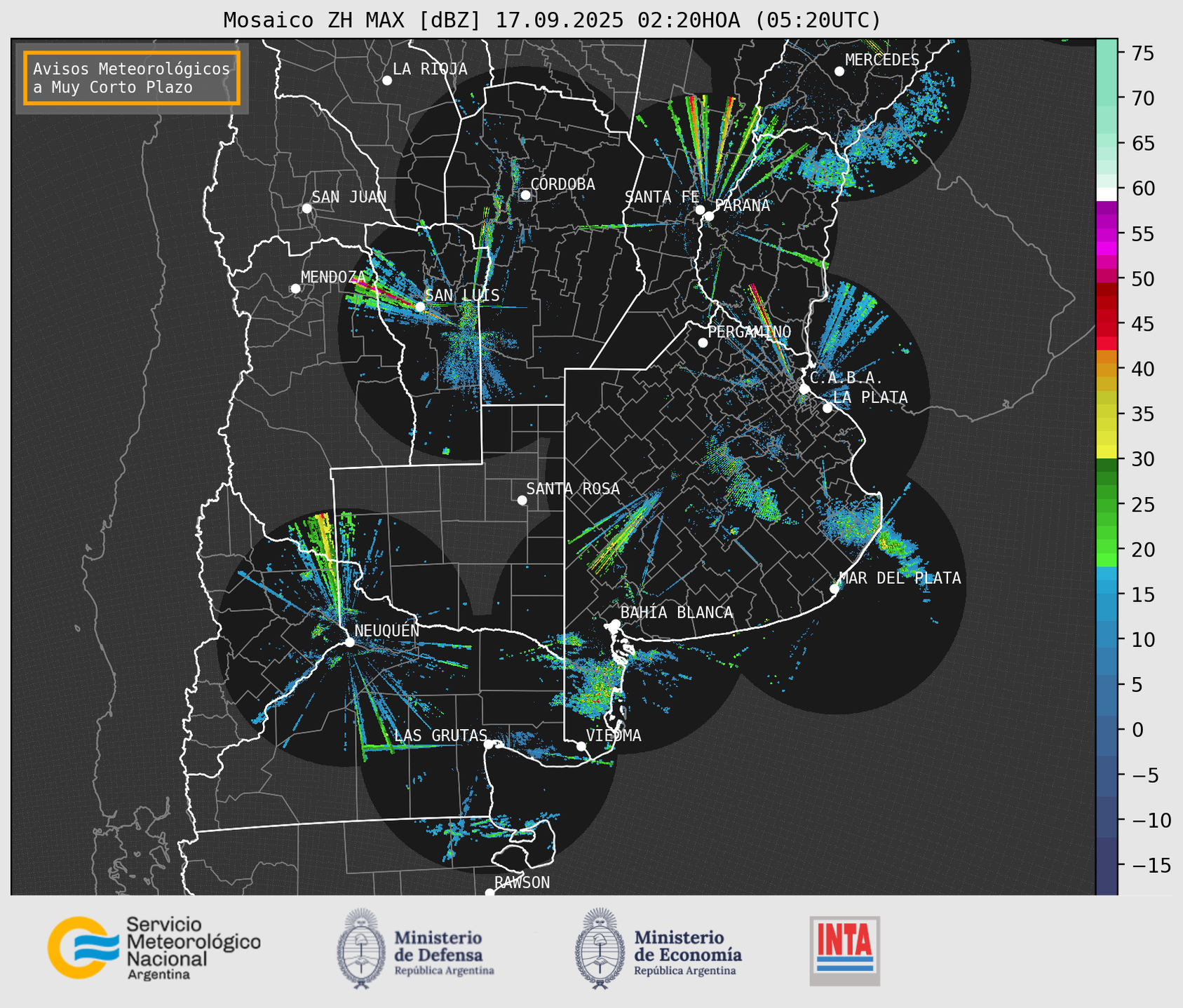Click the MAR DEL PLATA map label
This screenshot has height=1008, width=1183.
900,578
